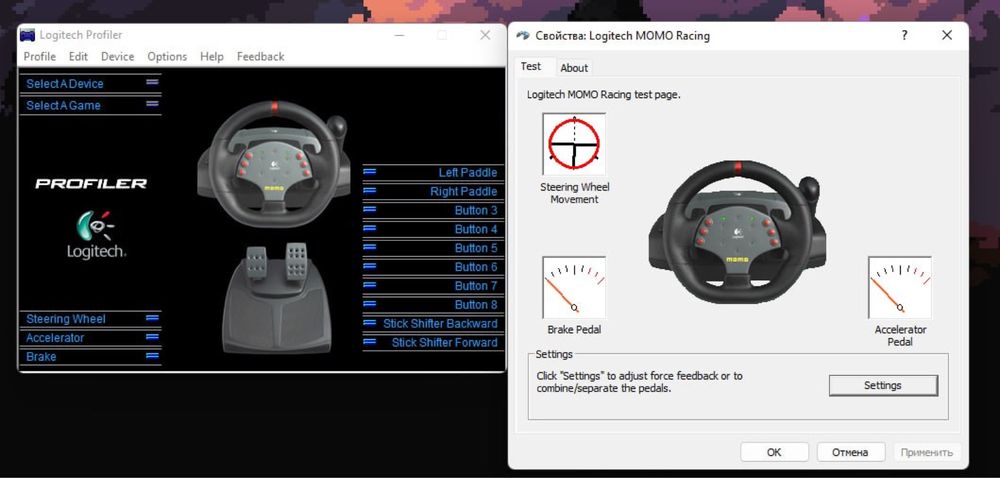
Task: Click the blue icon beside Select A Game
Action: coord(152,103)
